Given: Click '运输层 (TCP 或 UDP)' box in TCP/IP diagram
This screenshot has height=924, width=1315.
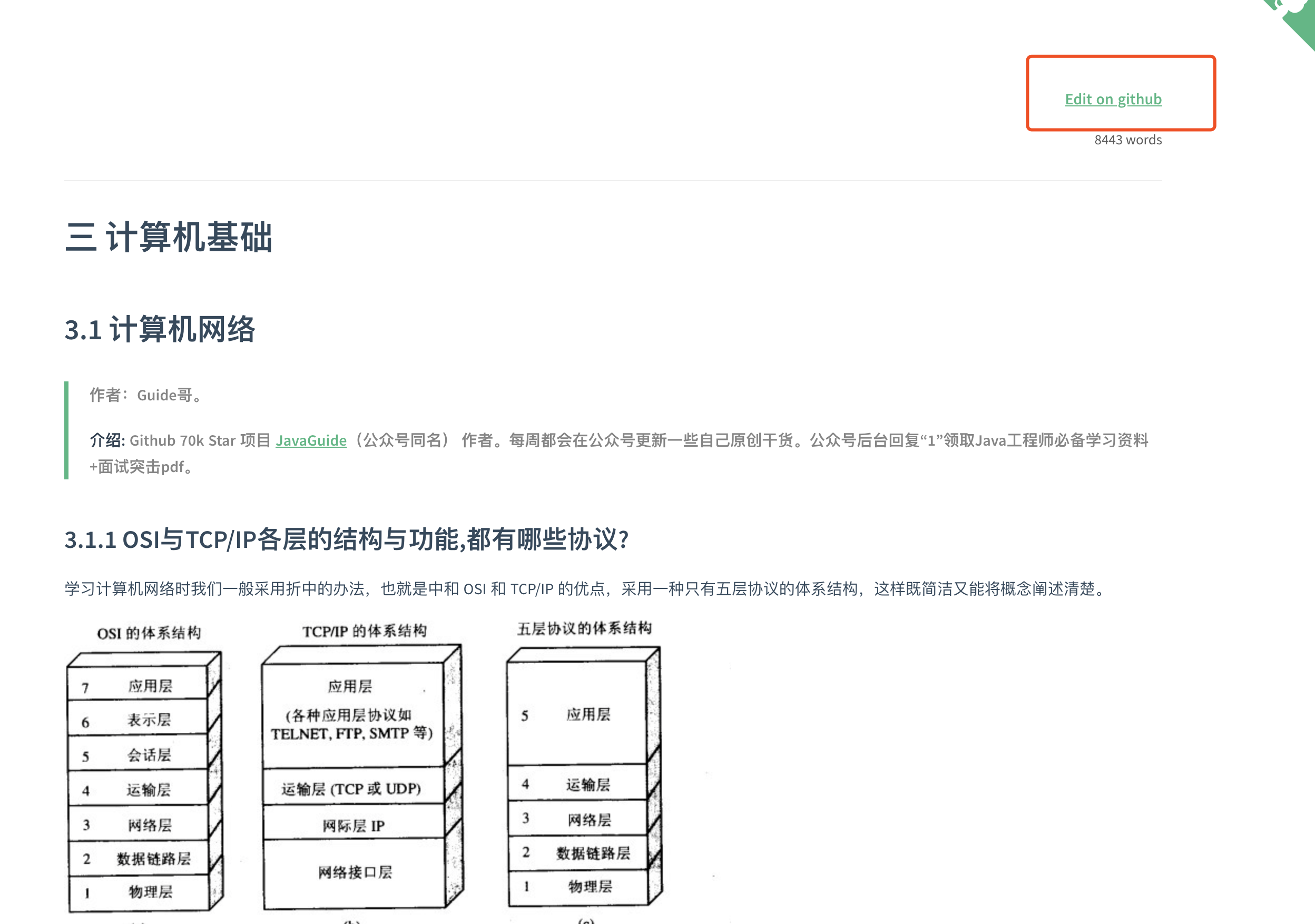Looking at the screenshot, I should (x=351, y=789).
